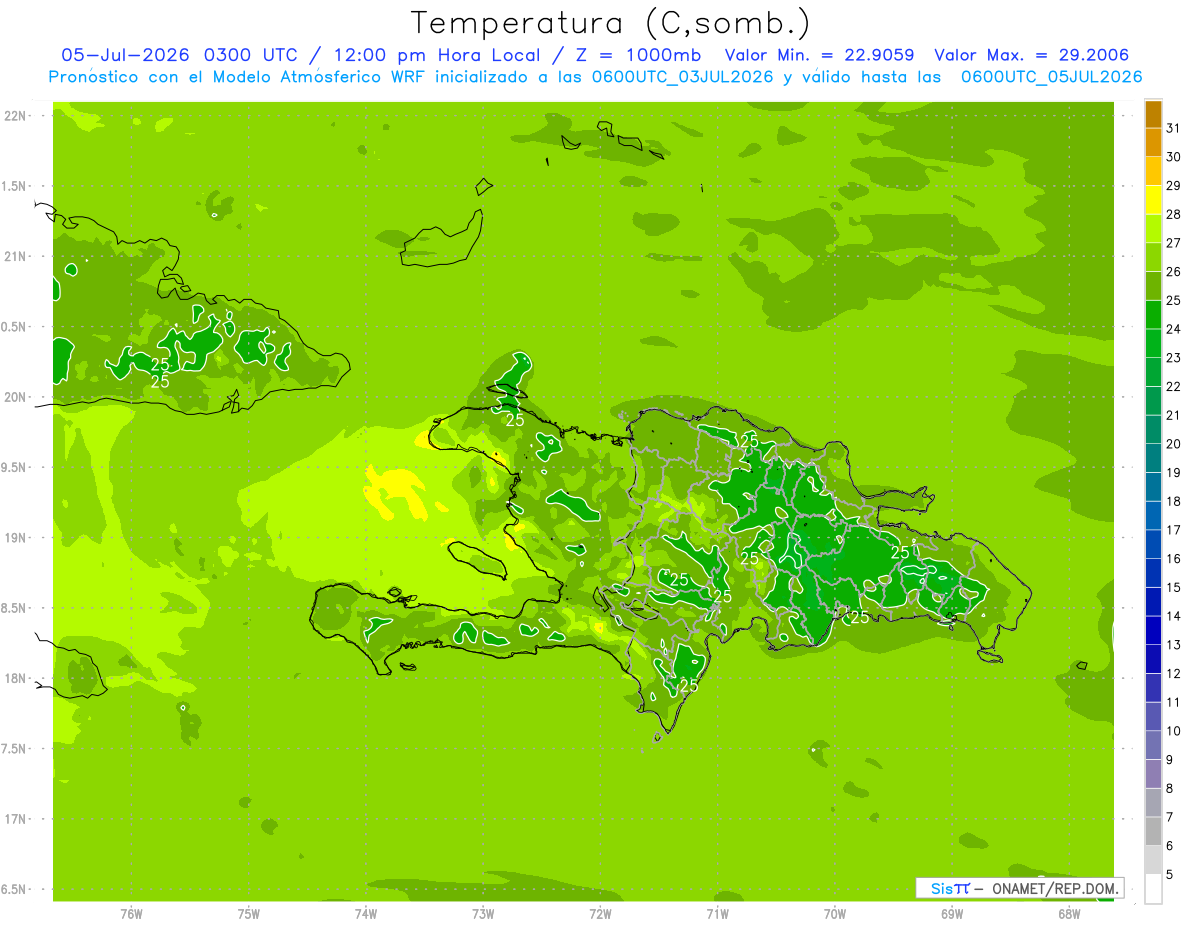Click the "74W" longitude label

point(366,914)
